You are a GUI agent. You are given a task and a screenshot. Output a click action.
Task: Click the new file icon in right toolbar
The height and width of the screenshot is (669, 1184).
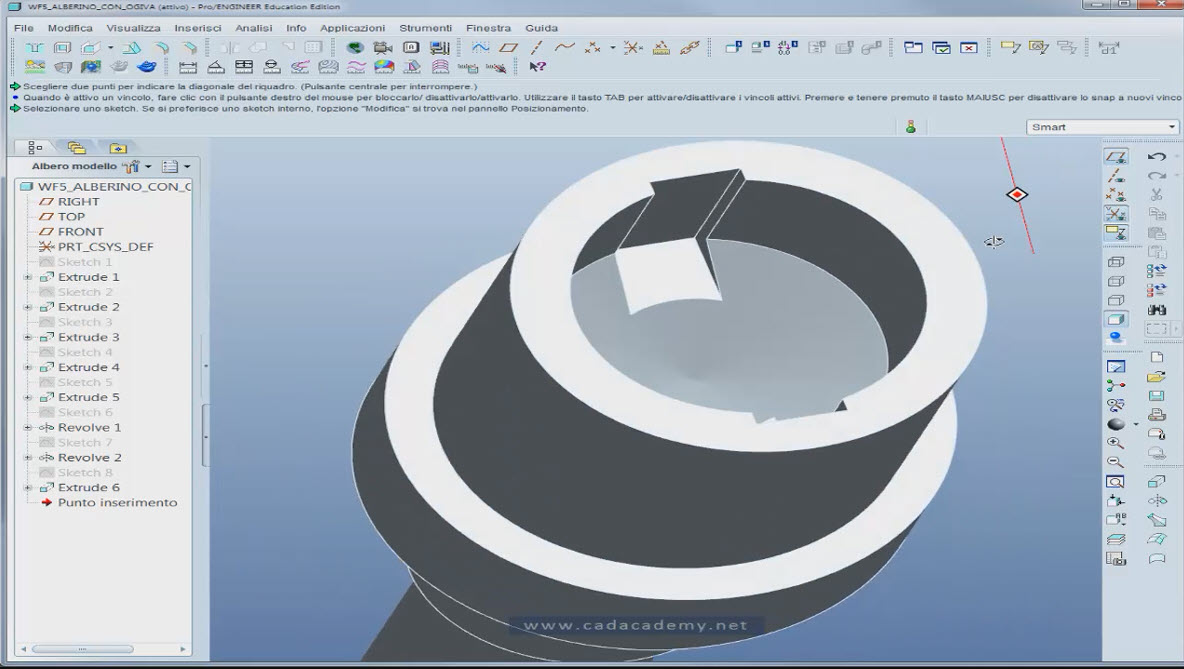(1156, 357)
